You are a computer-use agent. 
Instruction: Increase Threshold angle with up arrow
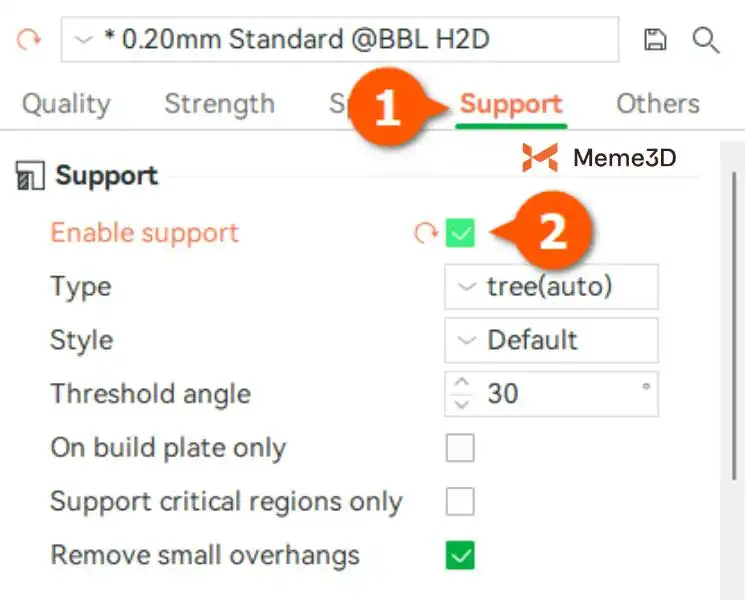[x=460, y=383]
